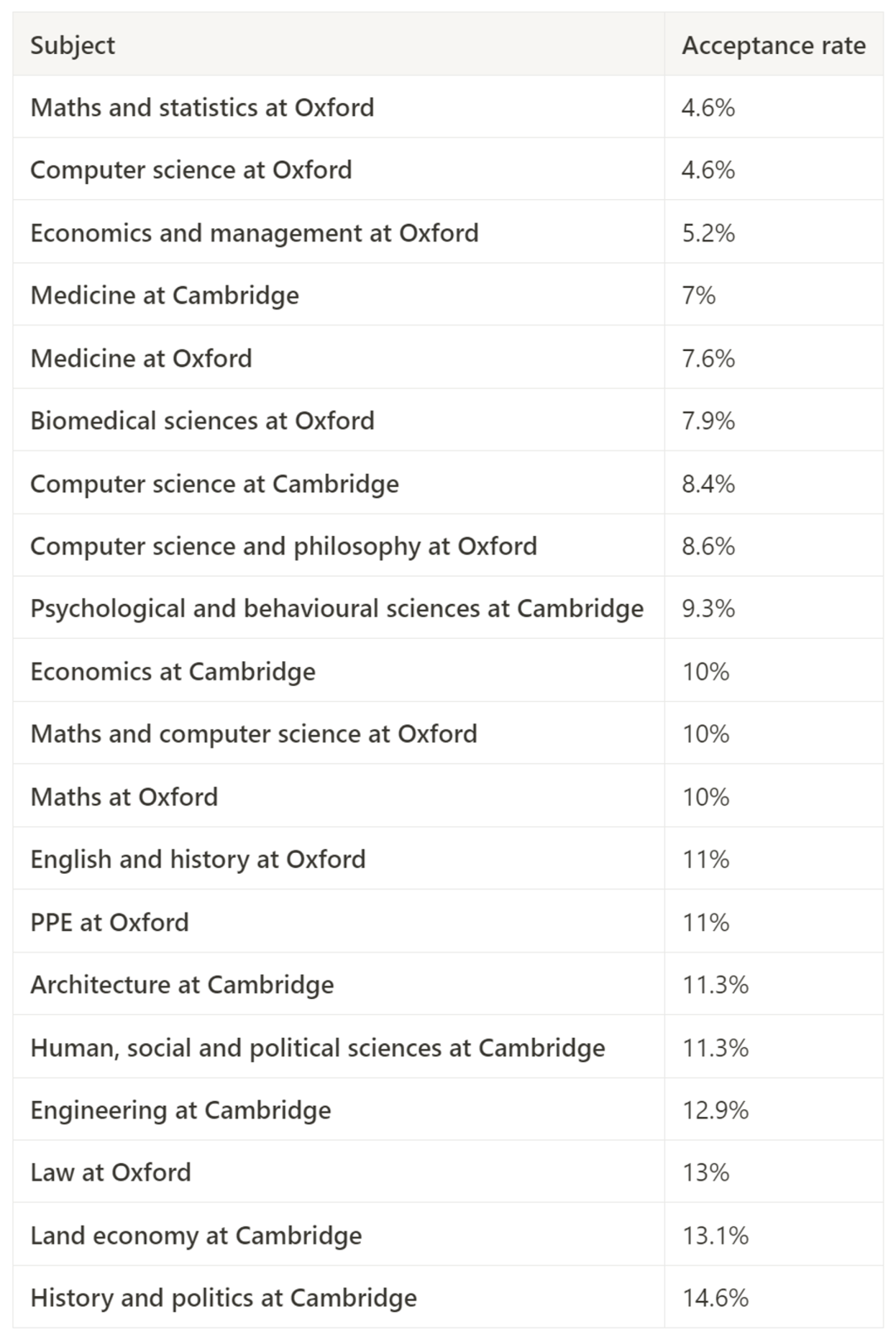This screenshot has width=896, height=1340.
Task: Select the Medicine at Oxford cell
Action: [141, 358]
